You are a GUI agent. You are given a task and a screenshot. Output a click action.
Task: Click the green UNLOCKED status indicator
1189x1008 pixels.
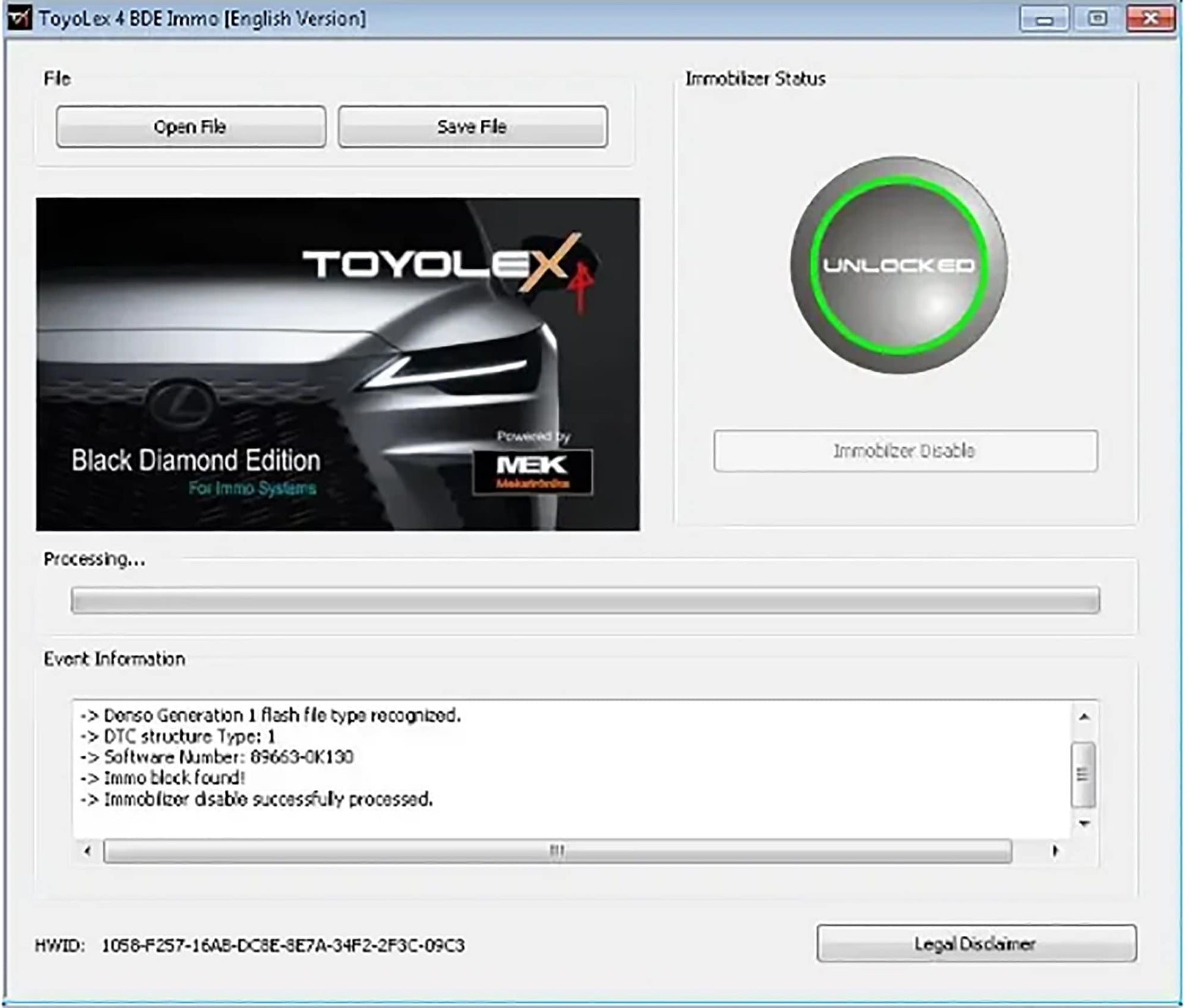[898, 265]
